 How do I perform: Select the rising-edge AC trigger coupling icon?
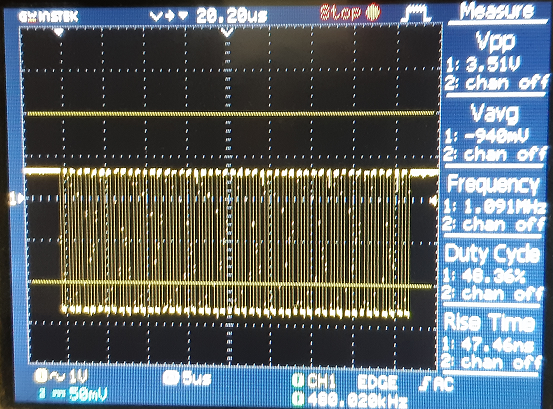tap(436, 384)
